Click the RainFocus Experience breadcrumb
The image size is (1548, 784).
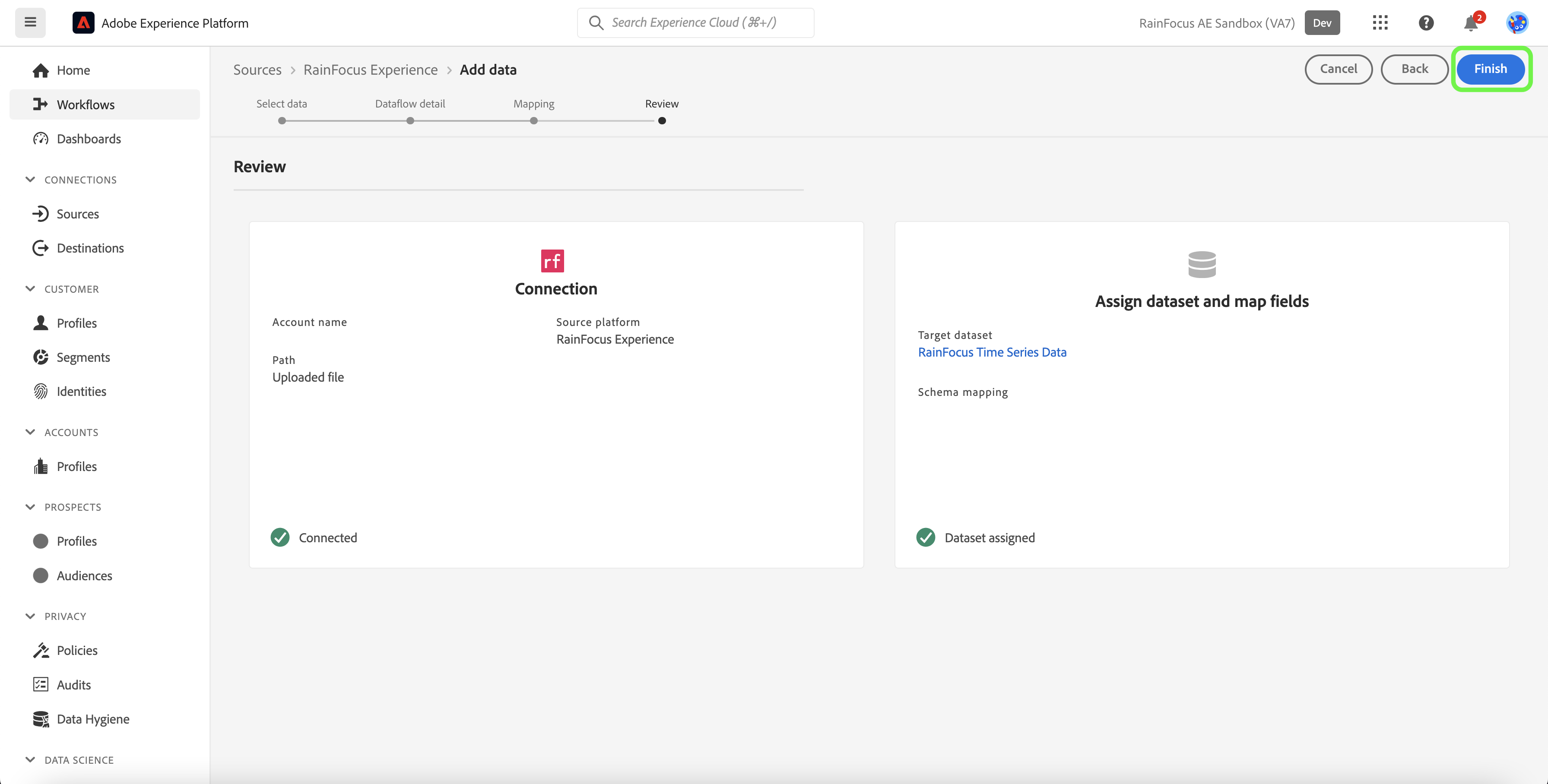coord(370,70)
